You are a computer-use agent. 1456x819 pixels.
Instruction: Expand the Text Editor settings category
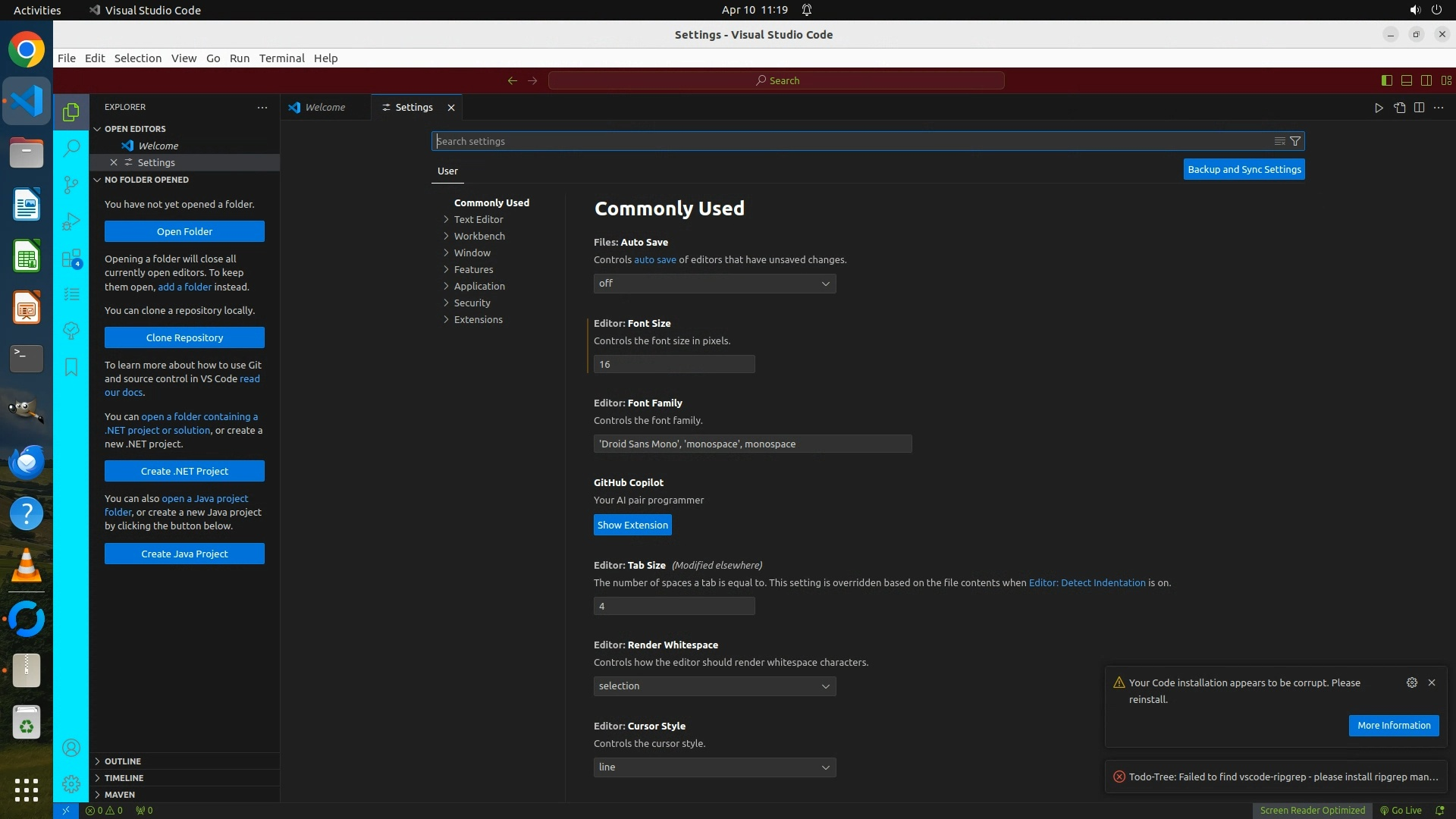click(479, 220)
